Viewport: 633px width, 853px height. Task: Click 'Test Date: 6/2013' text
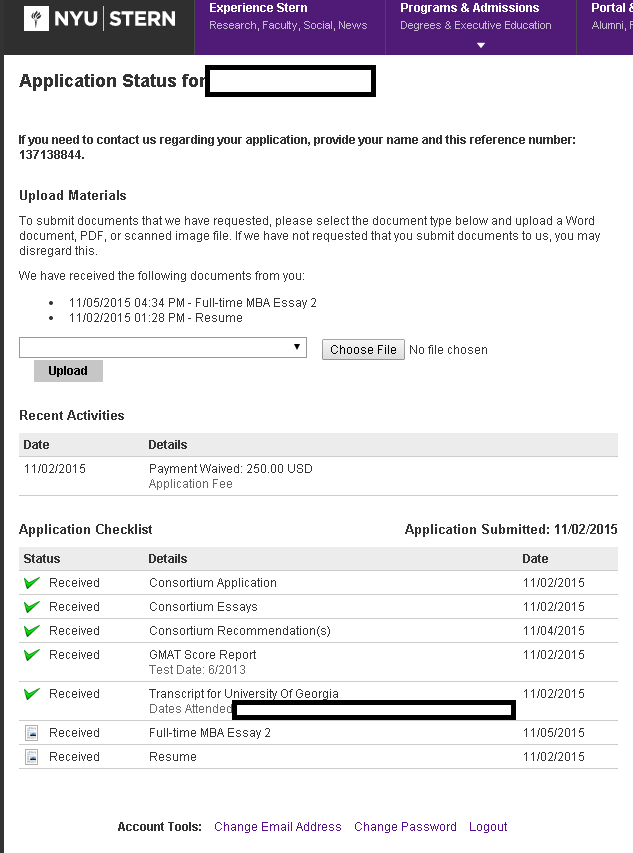(197, 670)
